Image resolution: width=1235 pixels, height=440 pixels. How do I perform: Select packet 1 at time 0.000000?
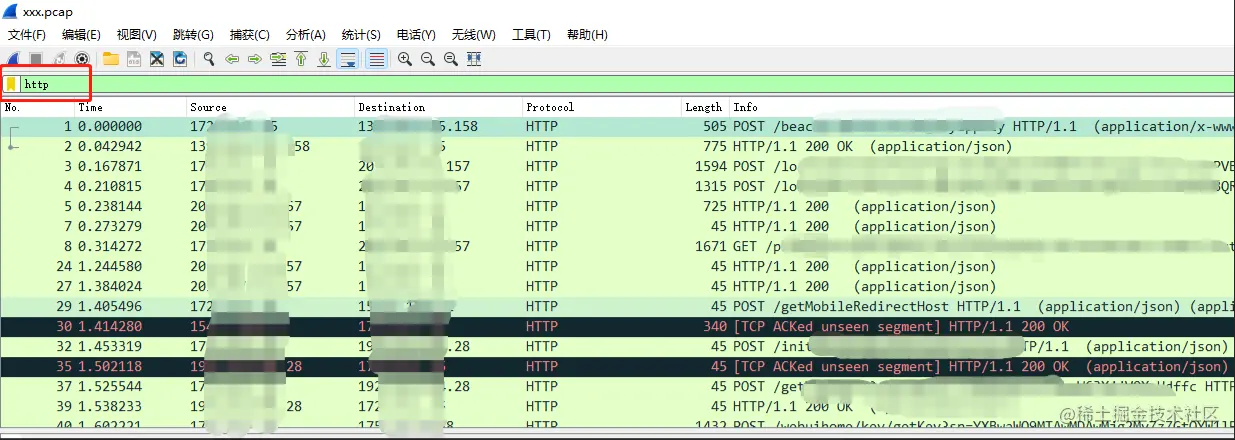(x=618, y=126)
